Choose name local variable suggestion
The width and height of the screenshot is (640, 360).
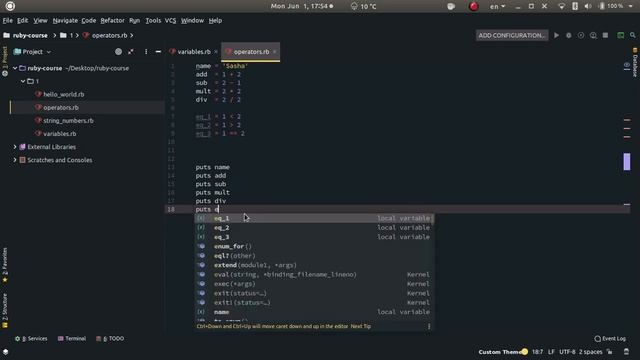pos(313,312)
